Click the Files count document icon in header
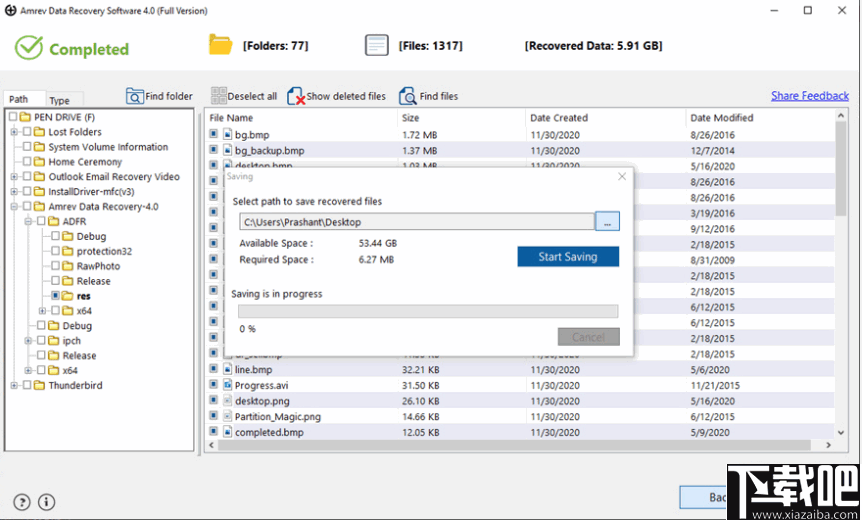This screenshot has width=862, height=520. coord(377,45)
